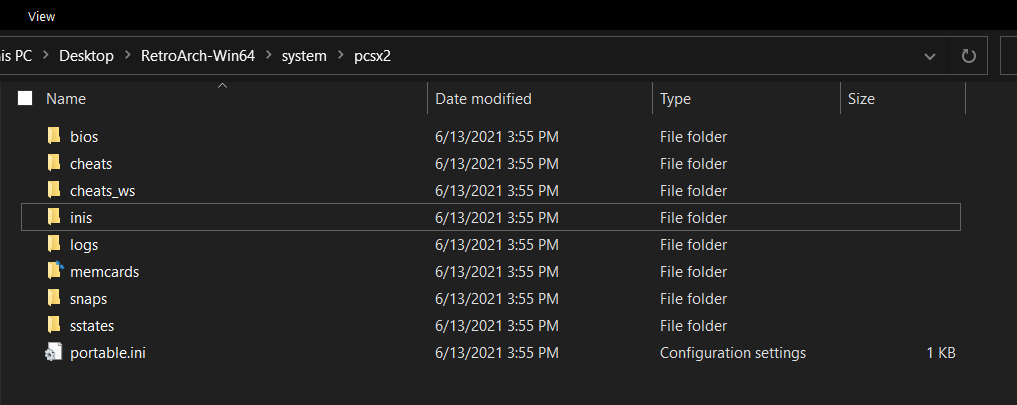The height and width of the screenshot is (405, 1017).
Task: Select the cheats_ws folder name
Action: coord(102,191)
